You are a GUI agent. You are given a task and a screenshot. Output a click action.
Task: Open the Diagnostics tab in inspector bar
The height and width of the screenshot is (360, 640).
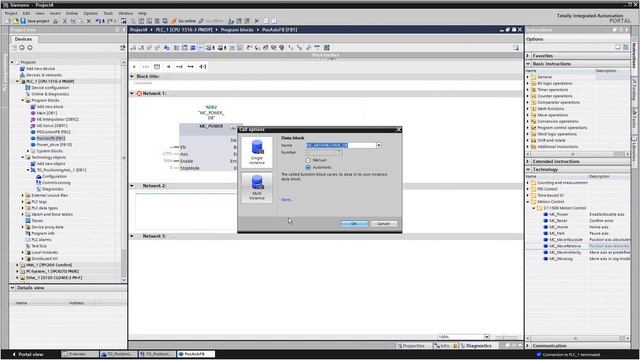pos(476,346)
